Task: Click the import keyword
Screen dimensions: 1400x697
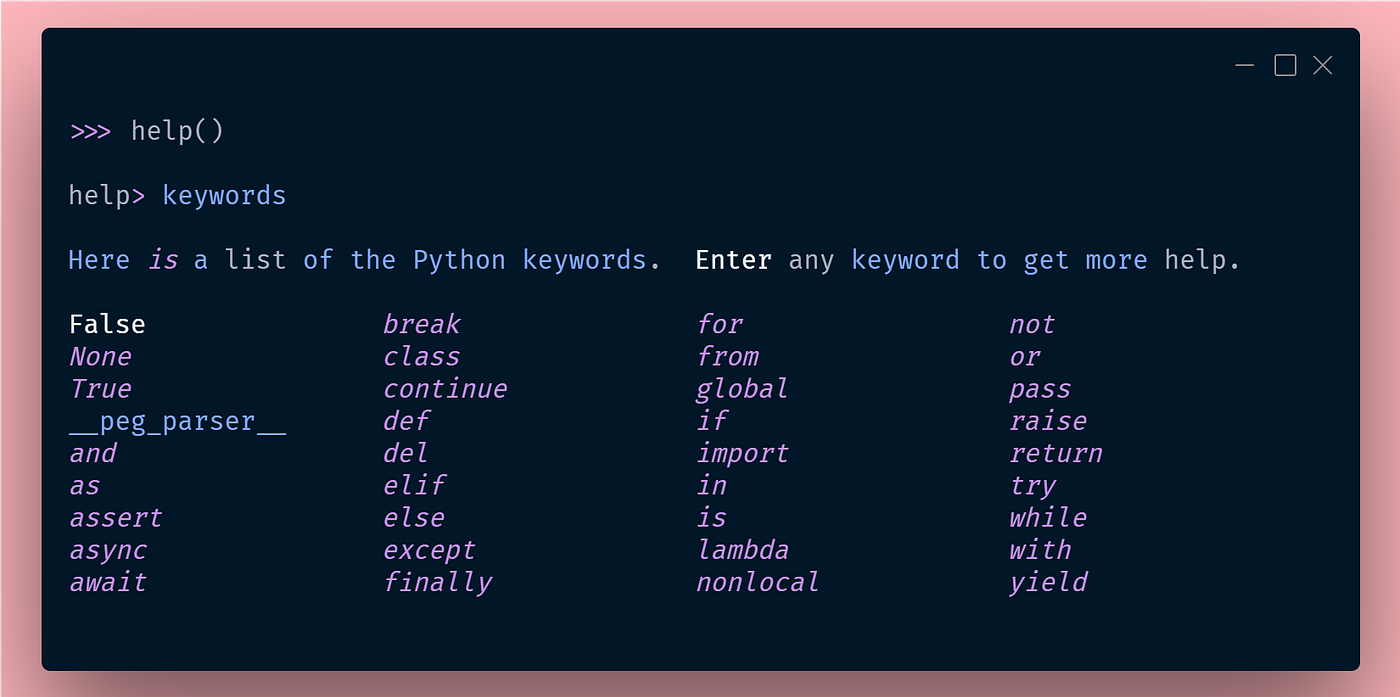Action: [744, 453]
